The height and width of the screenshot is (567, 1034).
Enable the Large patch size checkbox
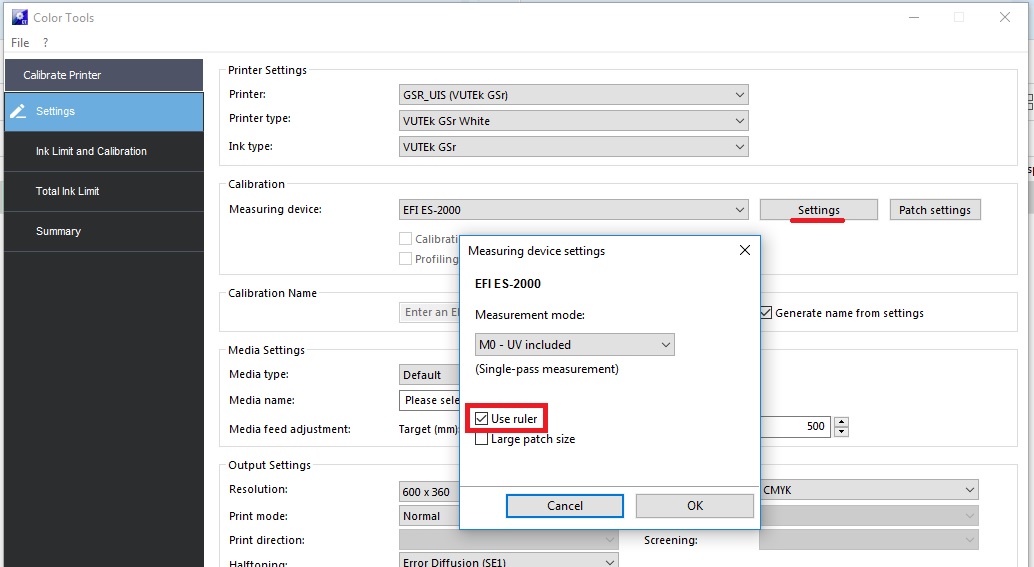tap(481, 439)
